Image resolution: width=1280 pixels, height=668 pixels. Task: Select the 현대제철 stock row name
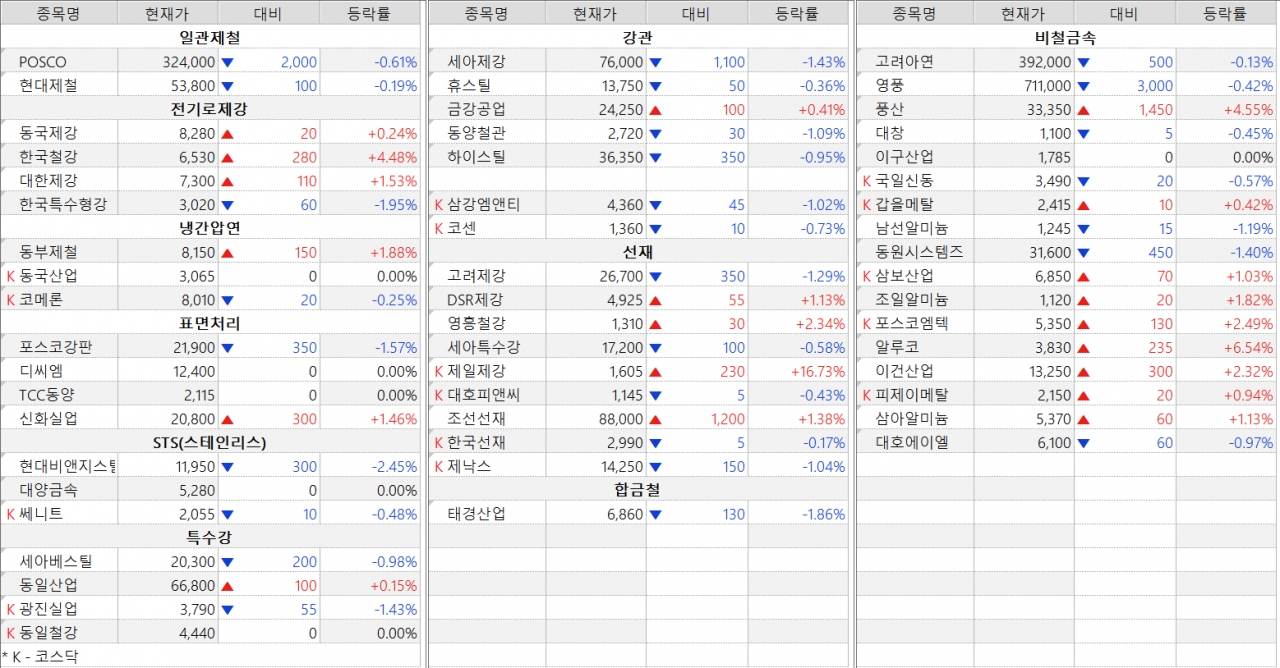(48, 86)
